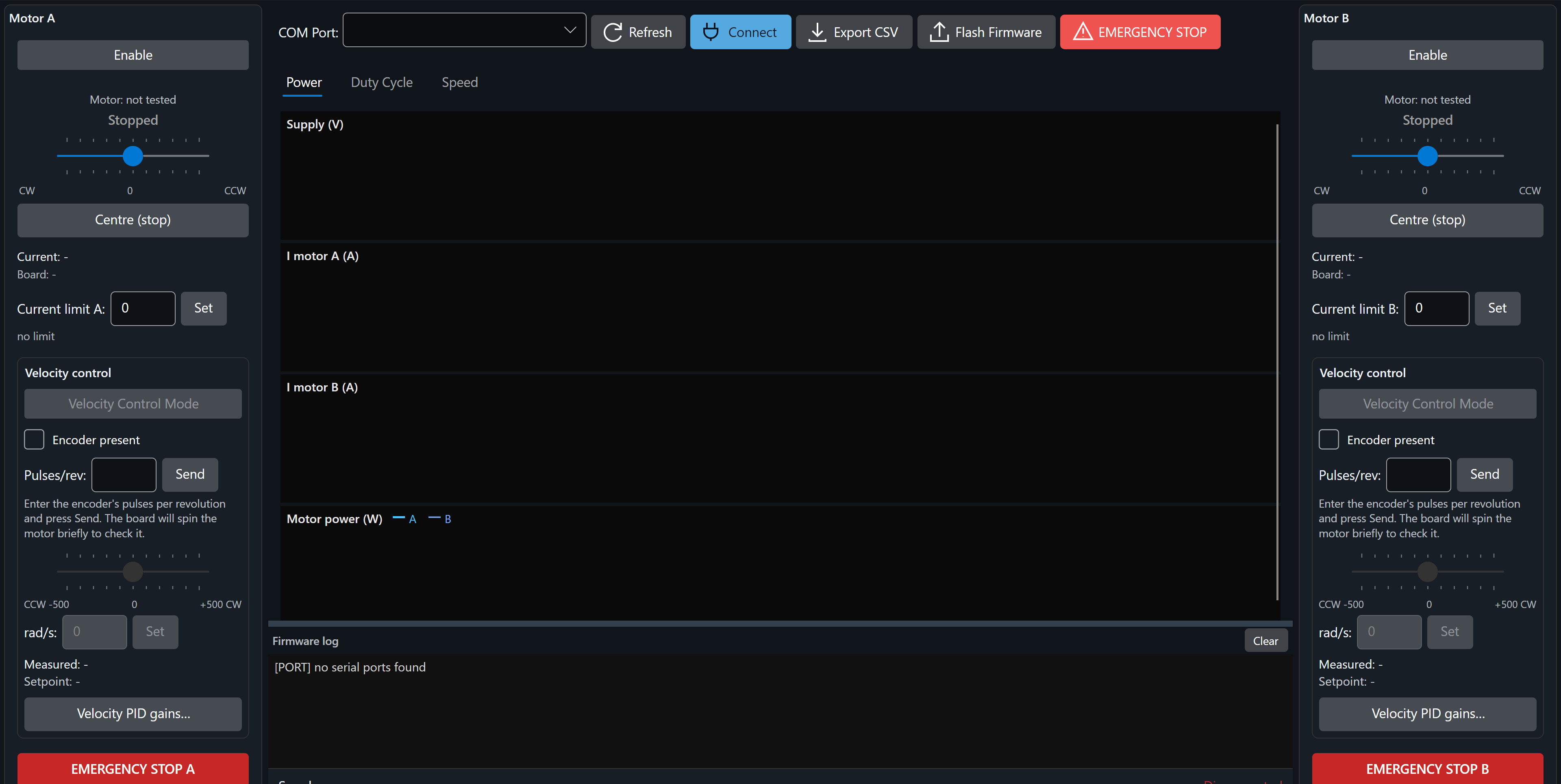Open Velocity PID gains for Motor A
Screen dimensions: 1561x784
[x=133, y=714]
